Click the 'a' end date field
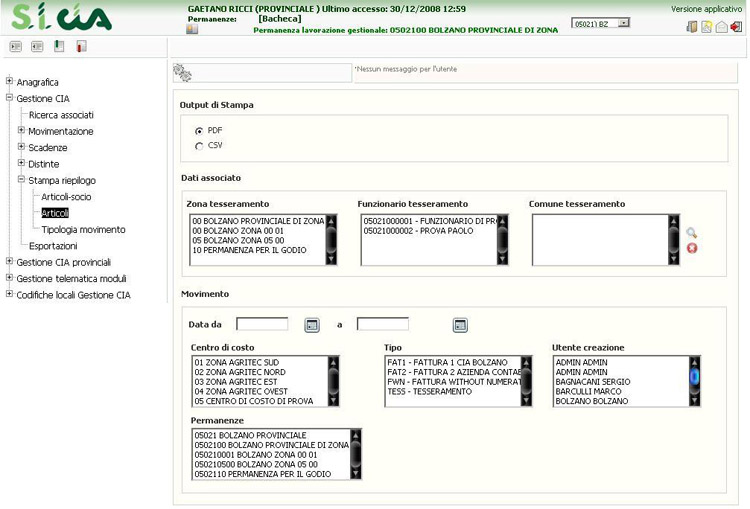The image size is (750, 509). point(383,324)
